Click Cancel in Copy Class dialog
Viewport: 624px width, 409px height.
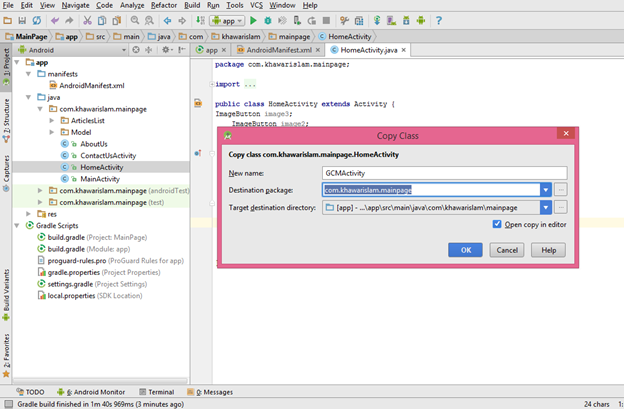click(508, 250)
